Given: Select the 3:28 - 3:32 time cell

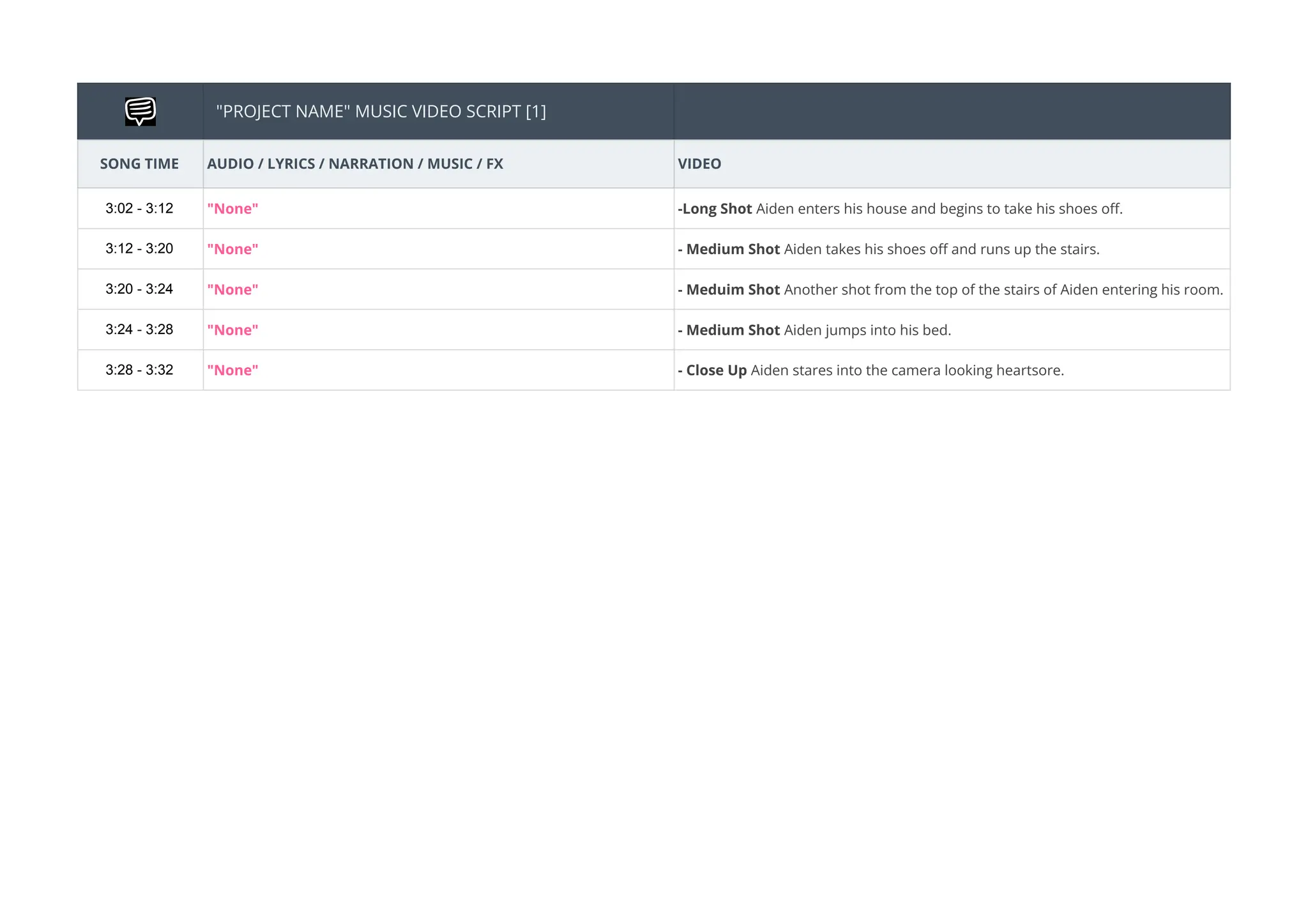Looking at the screenshot, I should pos(139,370).
